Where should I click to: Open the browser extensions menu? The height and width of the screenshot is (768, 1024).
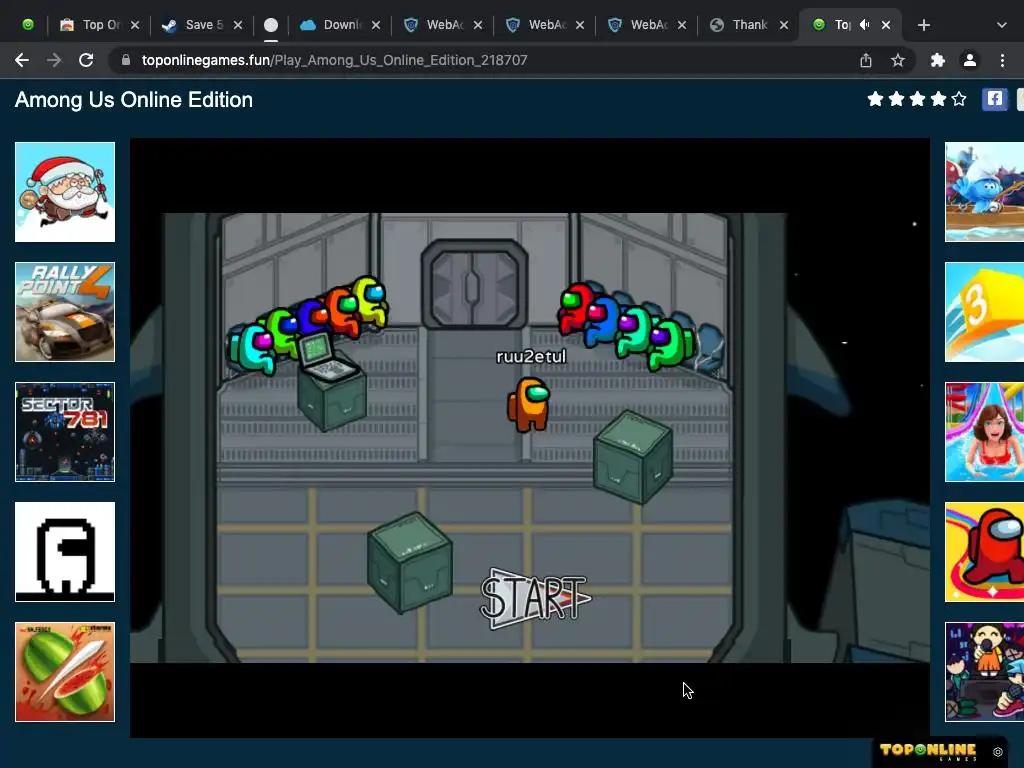[x=938, y=60]
